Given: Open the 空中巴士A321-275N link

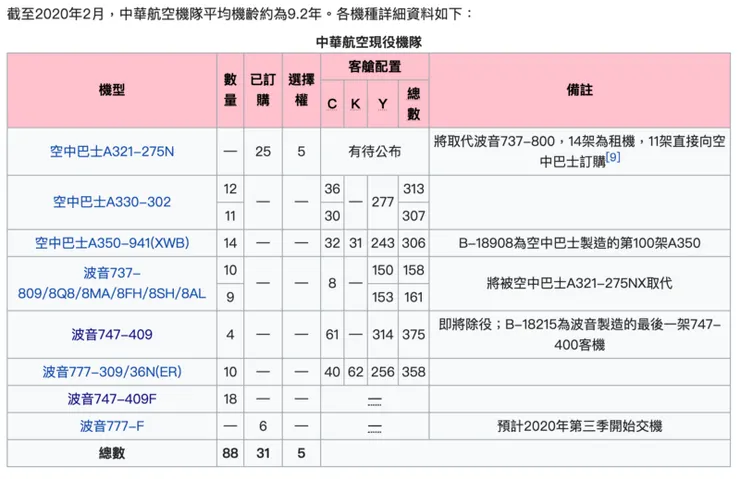Looking at the screenshot, I should [112, 151].
